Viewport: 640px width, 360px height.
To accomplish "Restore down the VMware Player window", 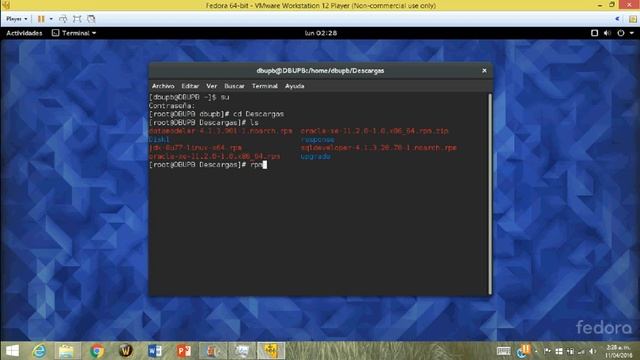I will click(612, 5).
